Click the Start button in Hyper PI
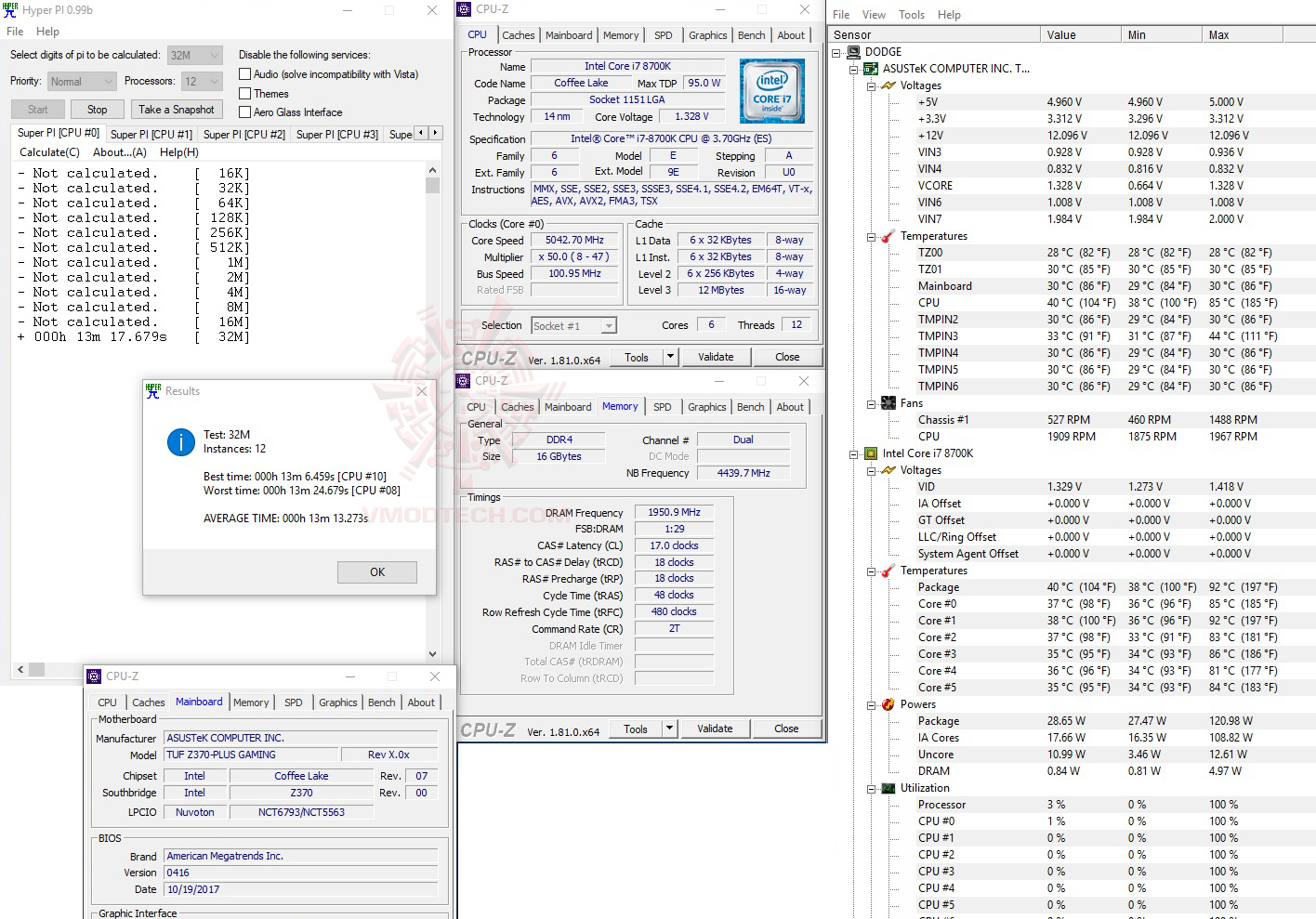The height and width of the screenshot is (919, 1316). pos(37,110)
